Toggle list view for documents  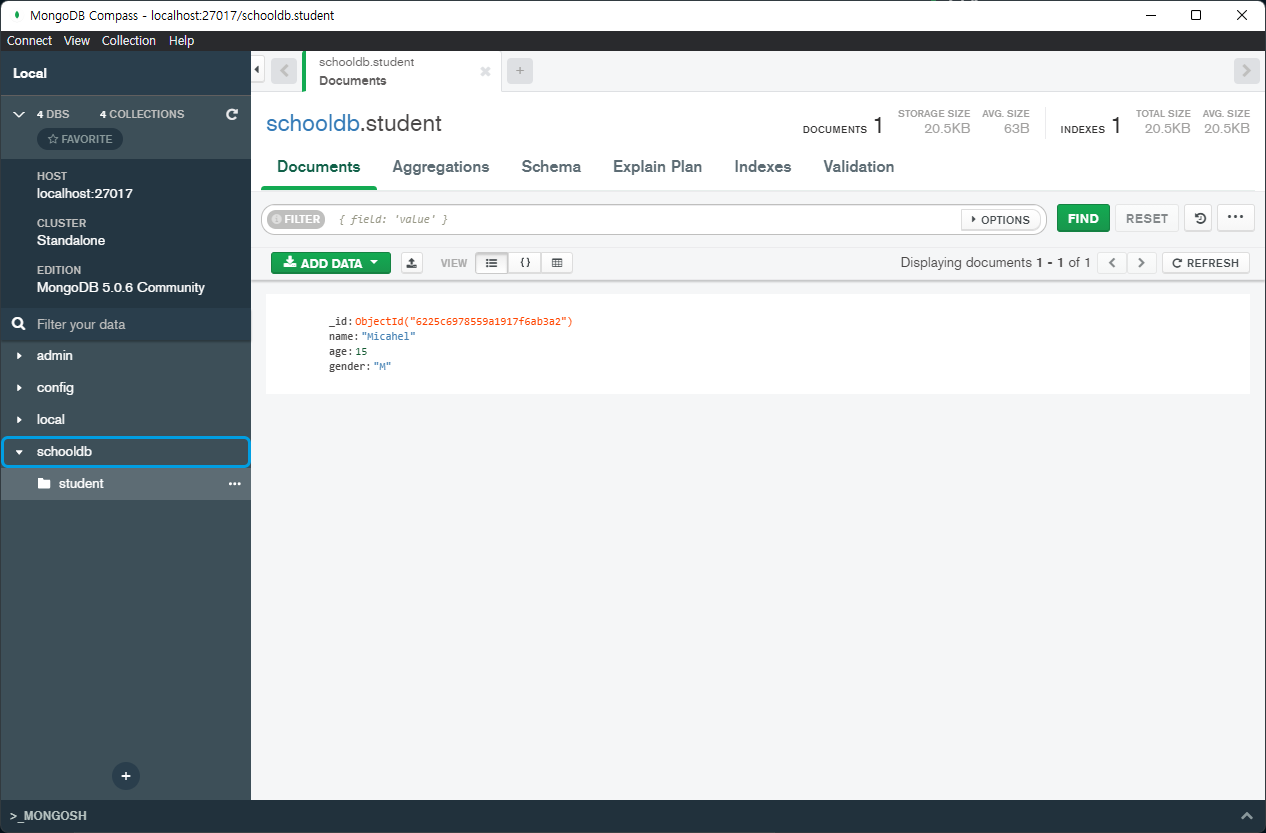click(x=491, y=262)
